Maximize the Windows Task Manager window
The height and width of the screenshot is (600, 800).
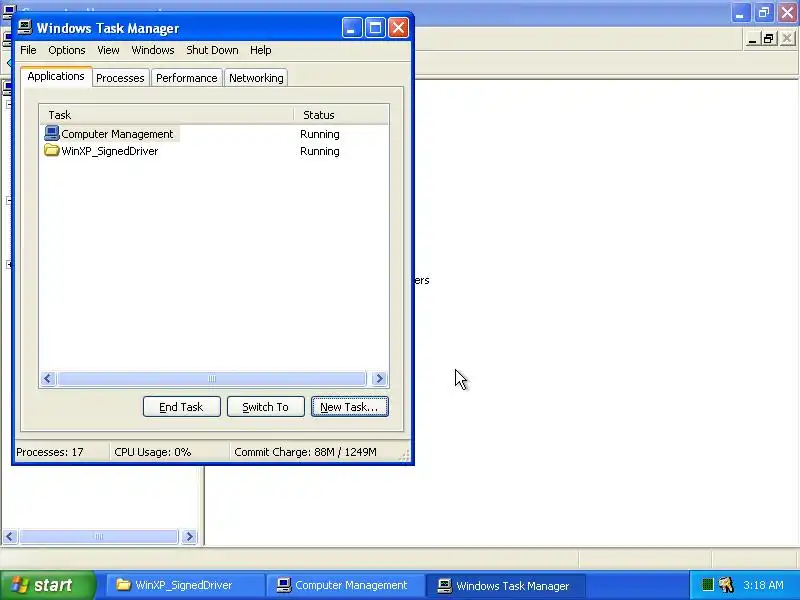pos(375,28)
